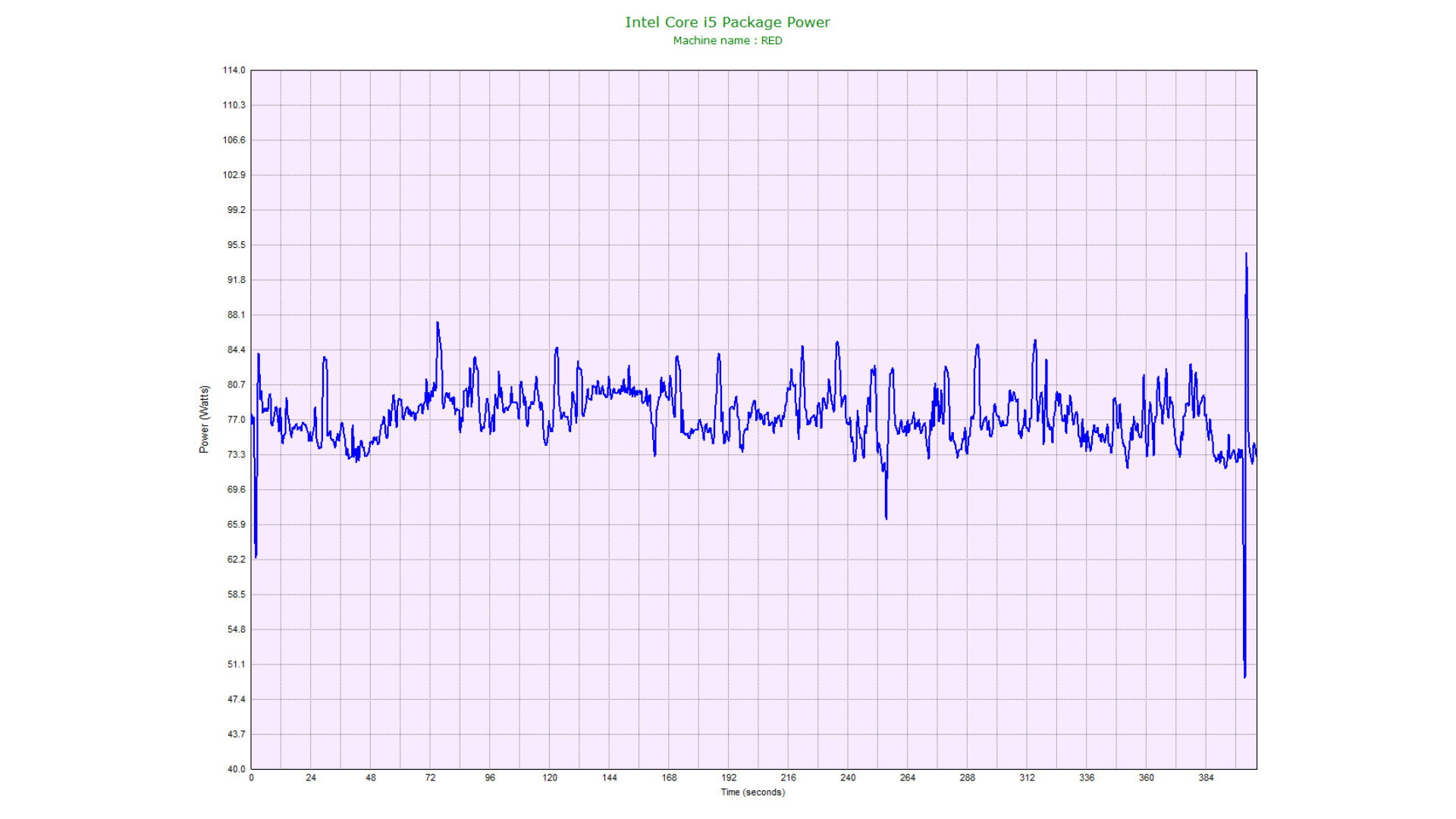
Task: Click the 288 tick label on the time axis
Action: pos(968,778)
